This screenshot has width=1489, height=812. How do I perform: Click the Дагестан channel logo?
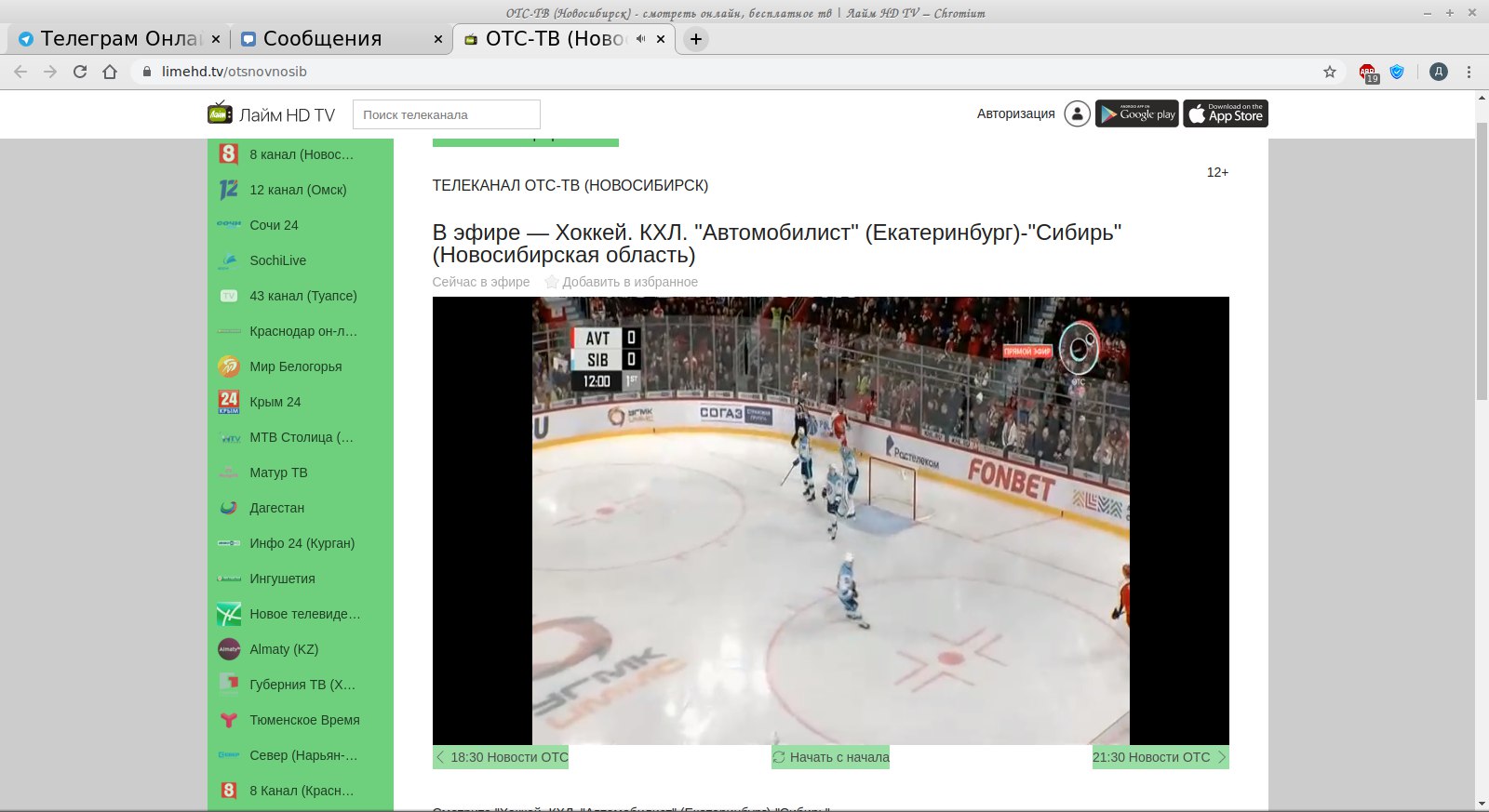click(x=229, y=508)
